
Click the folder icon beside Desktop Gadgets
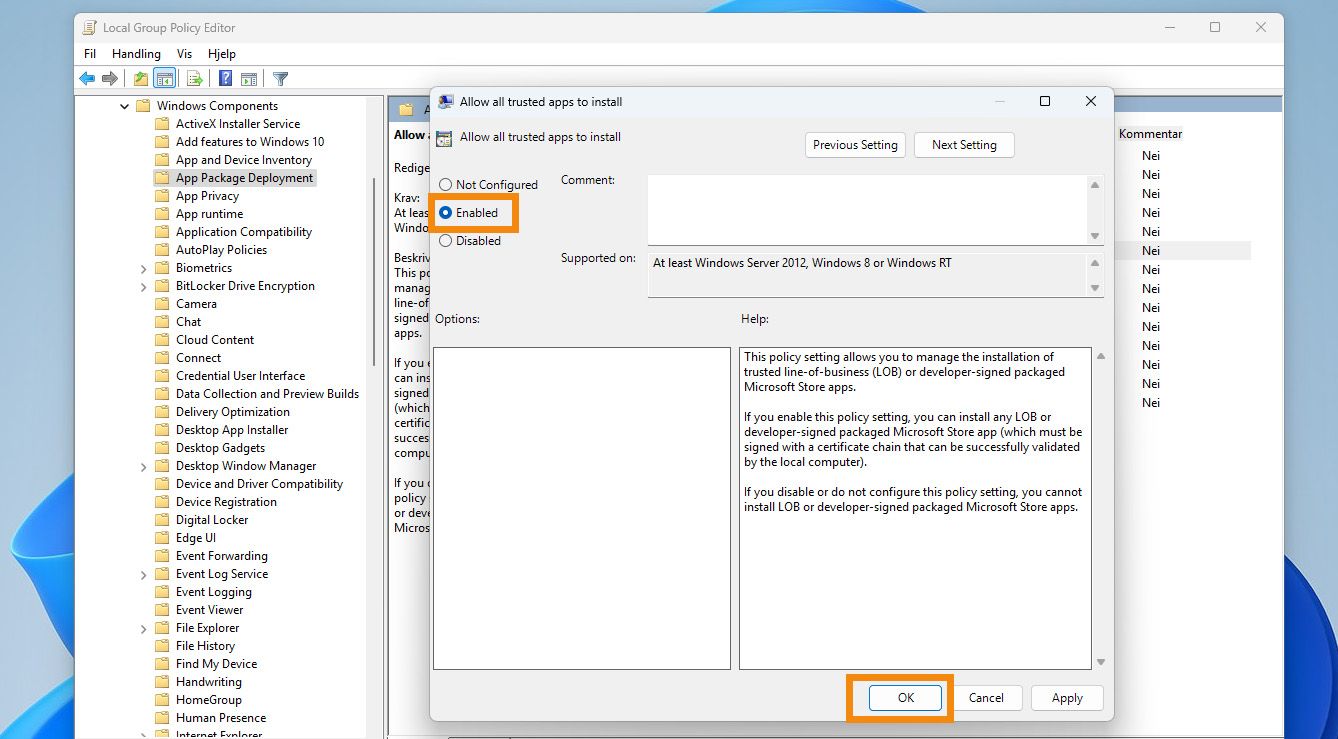tap(162, 448)
